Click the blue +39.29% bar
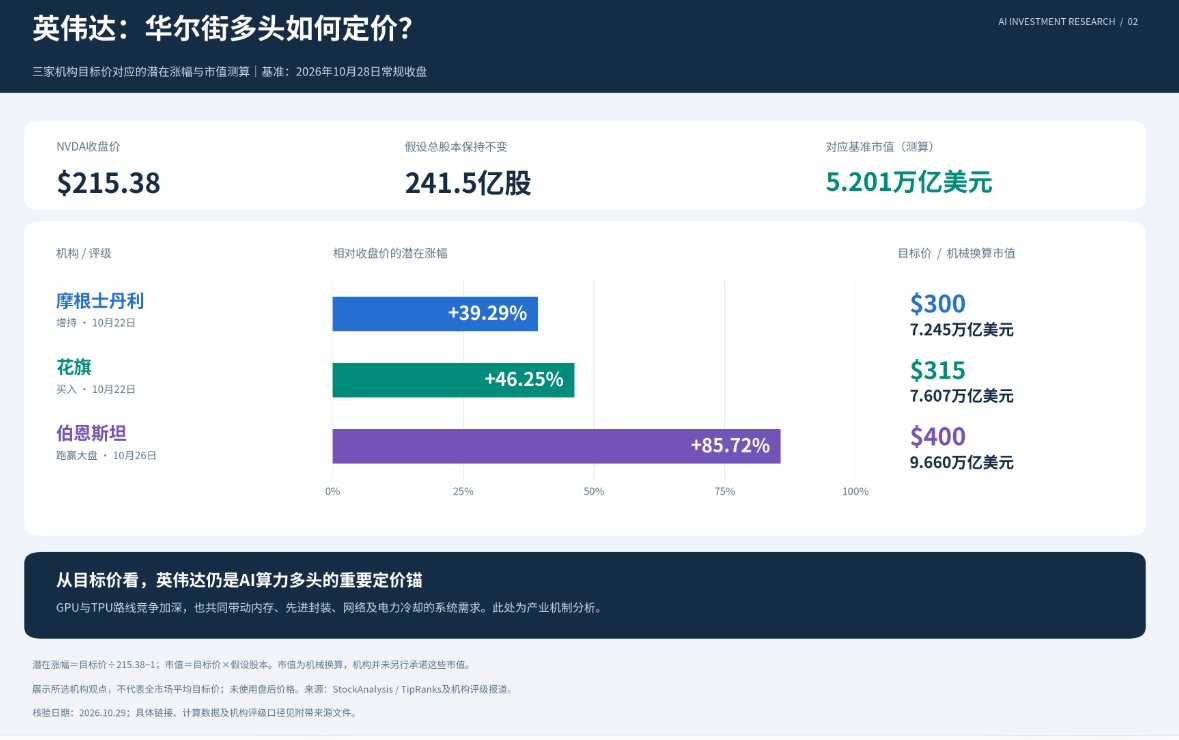The width and height of the screenshot is (1179, 740). [435, 314]
